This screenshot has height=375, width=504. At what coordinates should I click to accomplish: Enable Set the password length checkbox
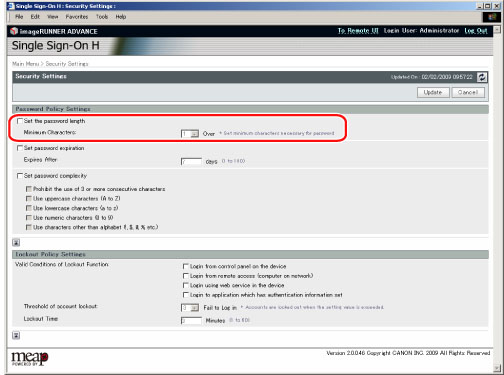click(x=20, y=121)
